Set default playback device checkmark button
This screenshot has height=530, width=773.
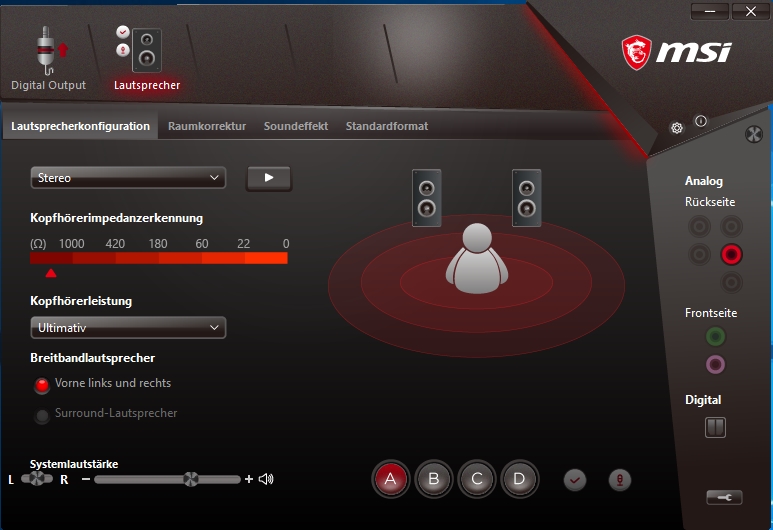click(x=575, y=480)
